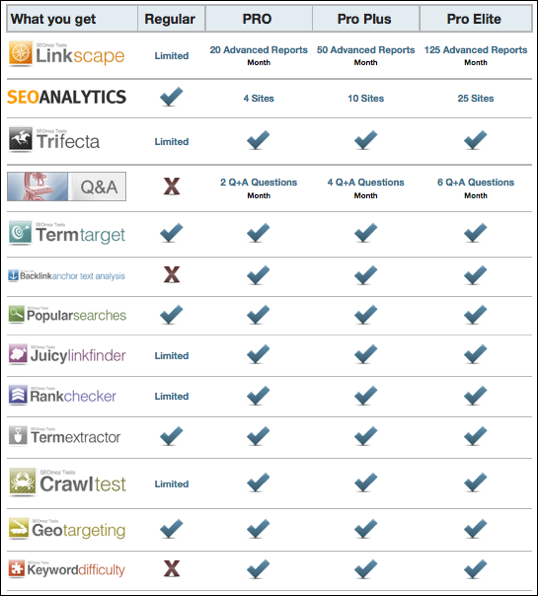Click the Popularsearches magnifier icon
Image resolution: width=538 pixels, height=596 pixels.
pyautogui.click(x=17, y=314)
